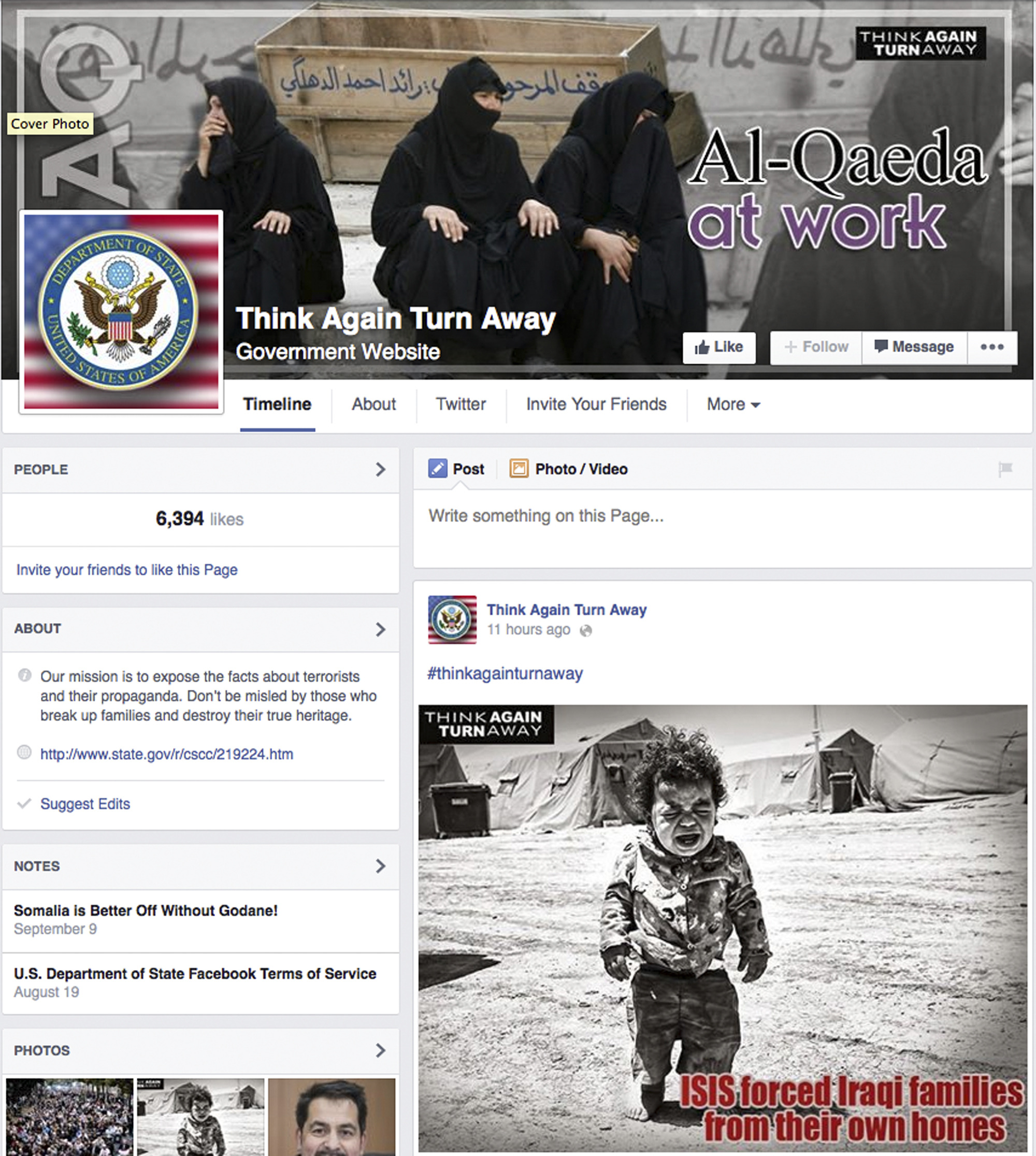The image size is (1036, 1156).
Task: Select the Photo / Video composer option
Action: click(x=568, y=469)
